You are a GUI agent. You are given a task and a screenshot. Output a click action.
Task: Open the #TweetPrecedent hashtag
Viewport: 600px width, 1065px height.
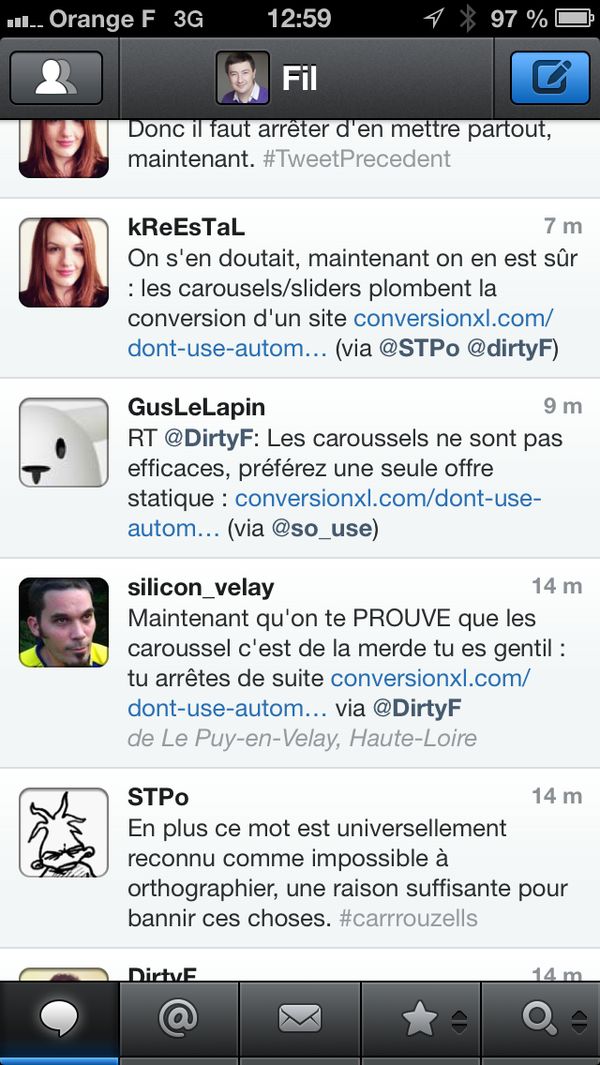tap(356, 159)
